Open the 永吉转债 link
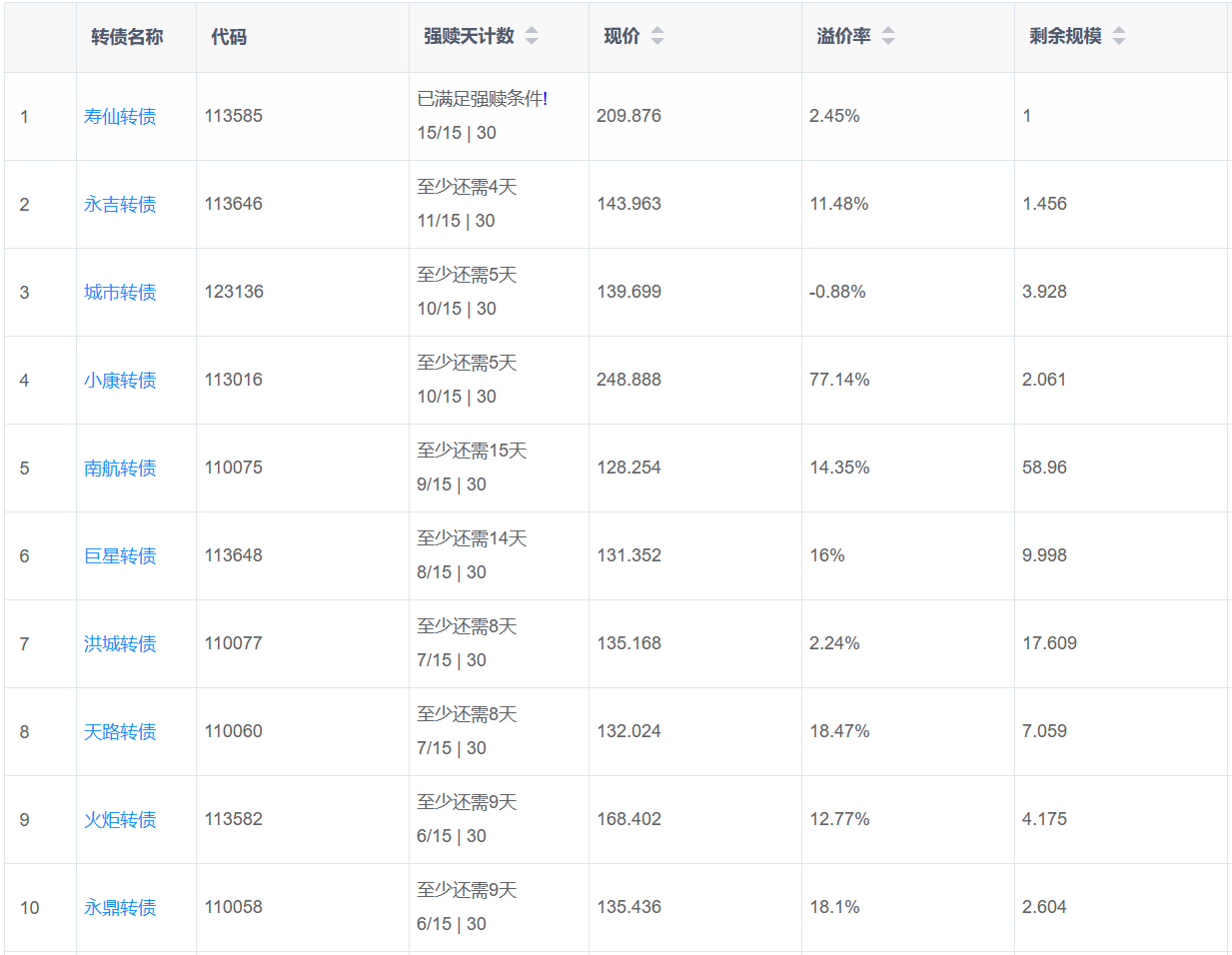The image size is (1232, 955). [120, 205]
